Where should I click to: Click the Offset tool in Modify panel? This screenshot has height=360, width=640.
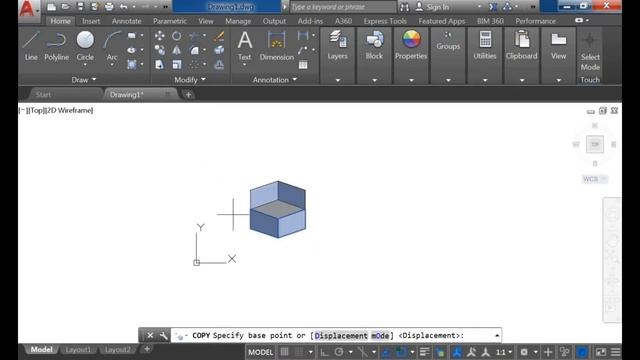click(219, 64)
